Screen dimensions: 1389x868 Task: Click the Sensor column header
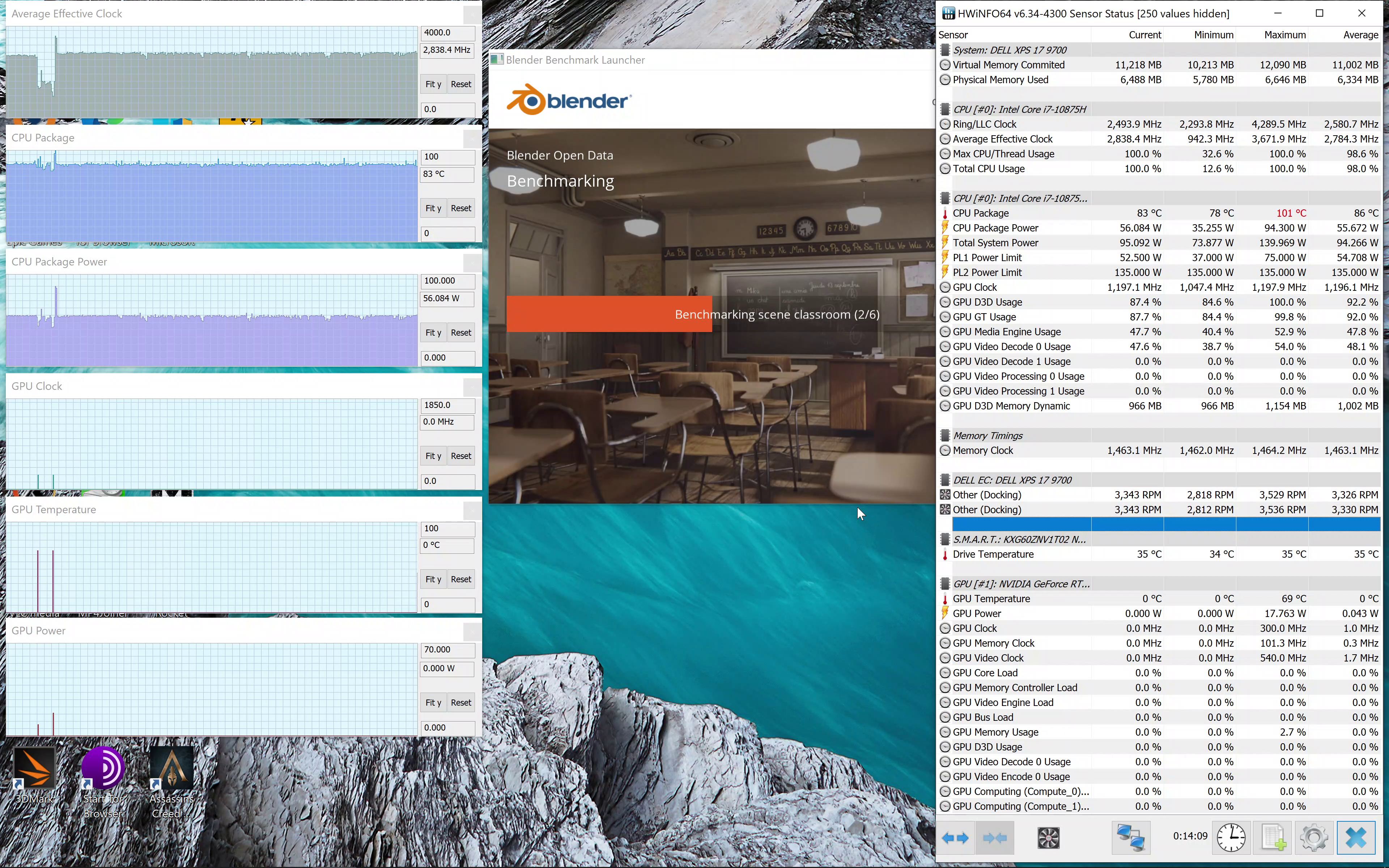pyautogui.click(x=1014, y=35)
